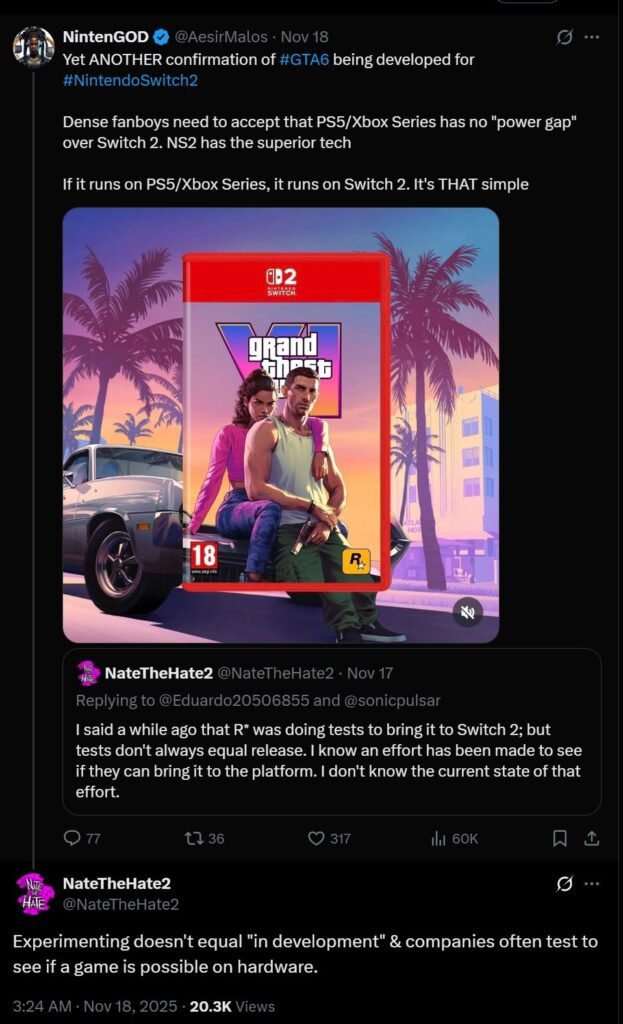Screen dimensions: 623x1024
Task: Bookmark the NintenGOD tweet
Action: [x=560, y=838]
